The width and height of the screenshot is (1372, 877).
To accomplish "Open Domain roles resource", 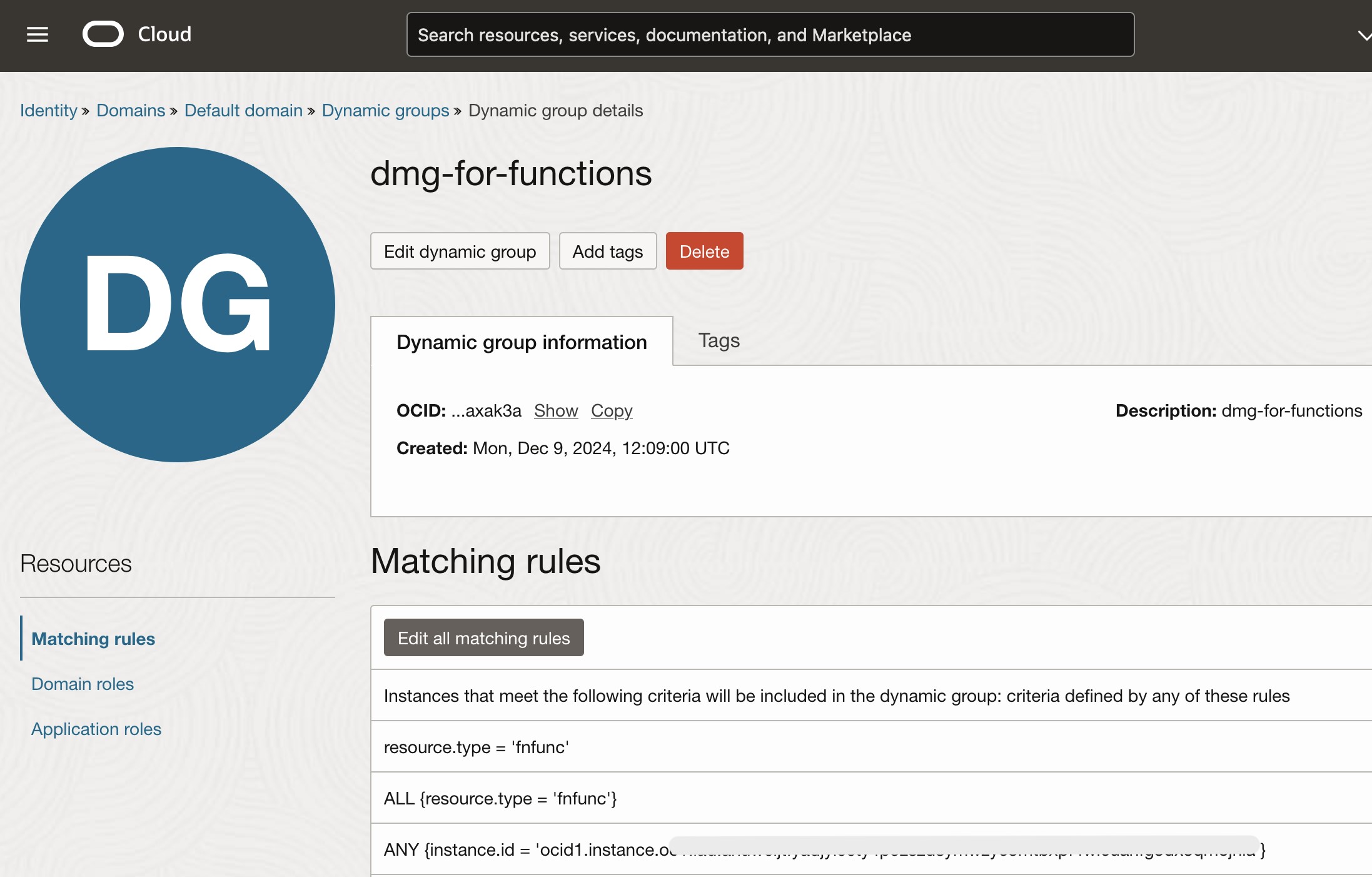I will click(x=83, y=684).
